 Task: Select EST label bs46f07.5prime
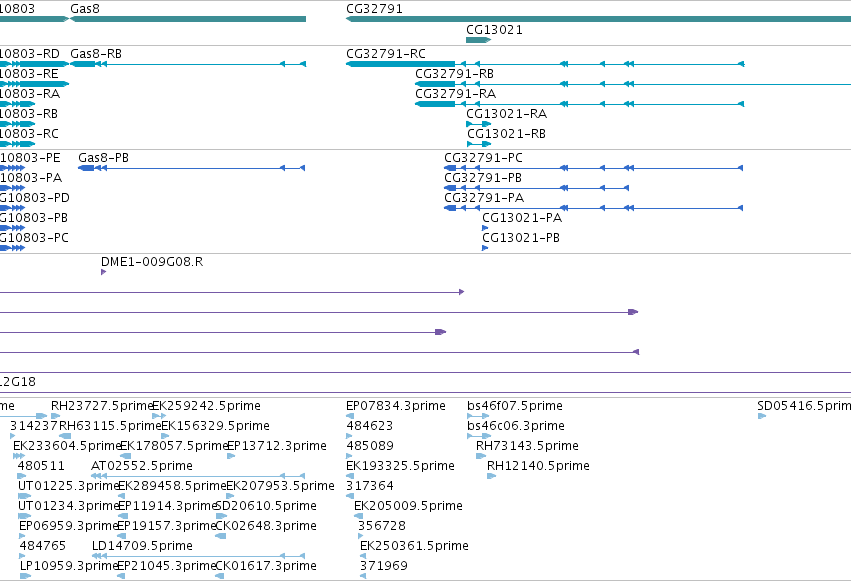515,406
